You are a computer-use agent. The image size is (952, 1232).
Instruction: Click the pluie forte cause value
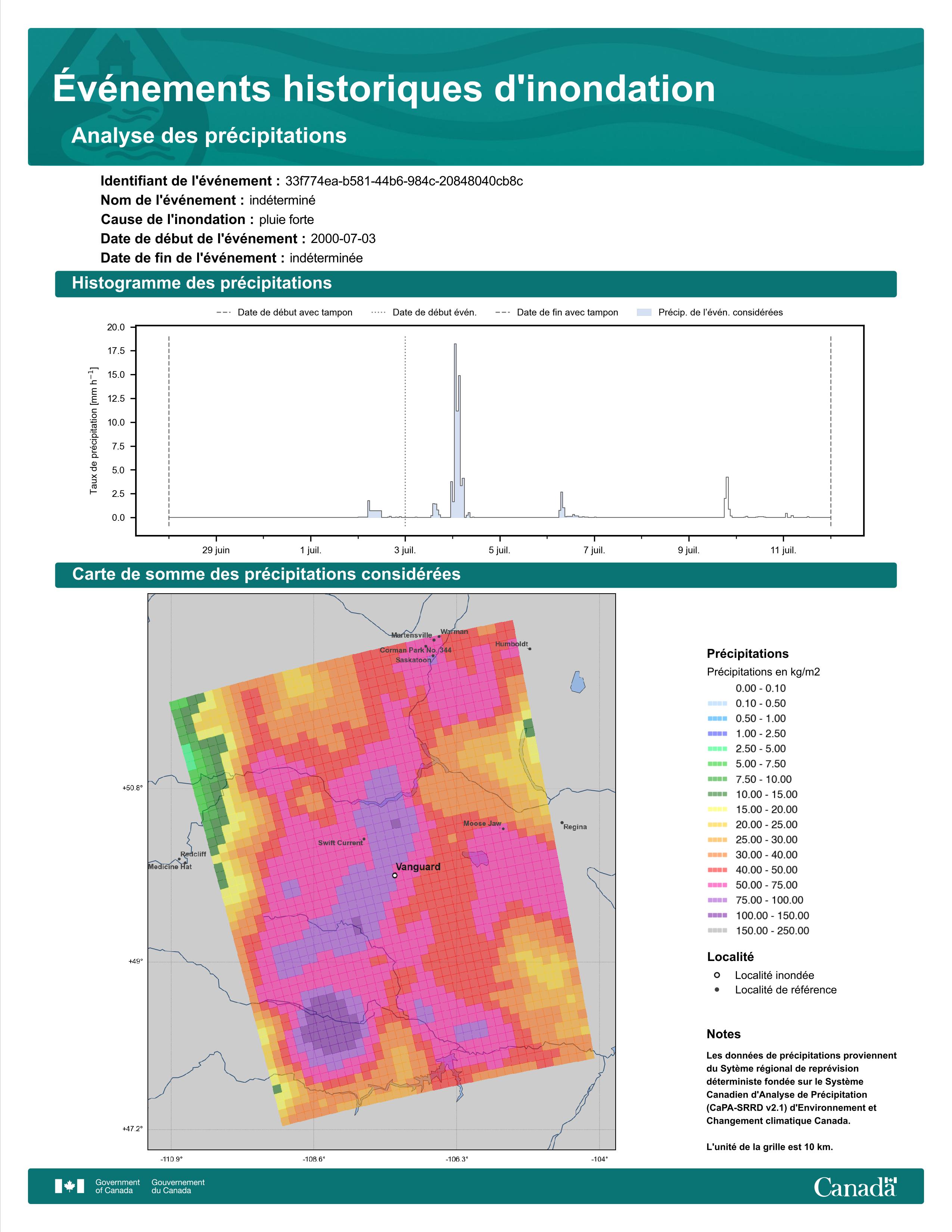click(x=286, y=220)
